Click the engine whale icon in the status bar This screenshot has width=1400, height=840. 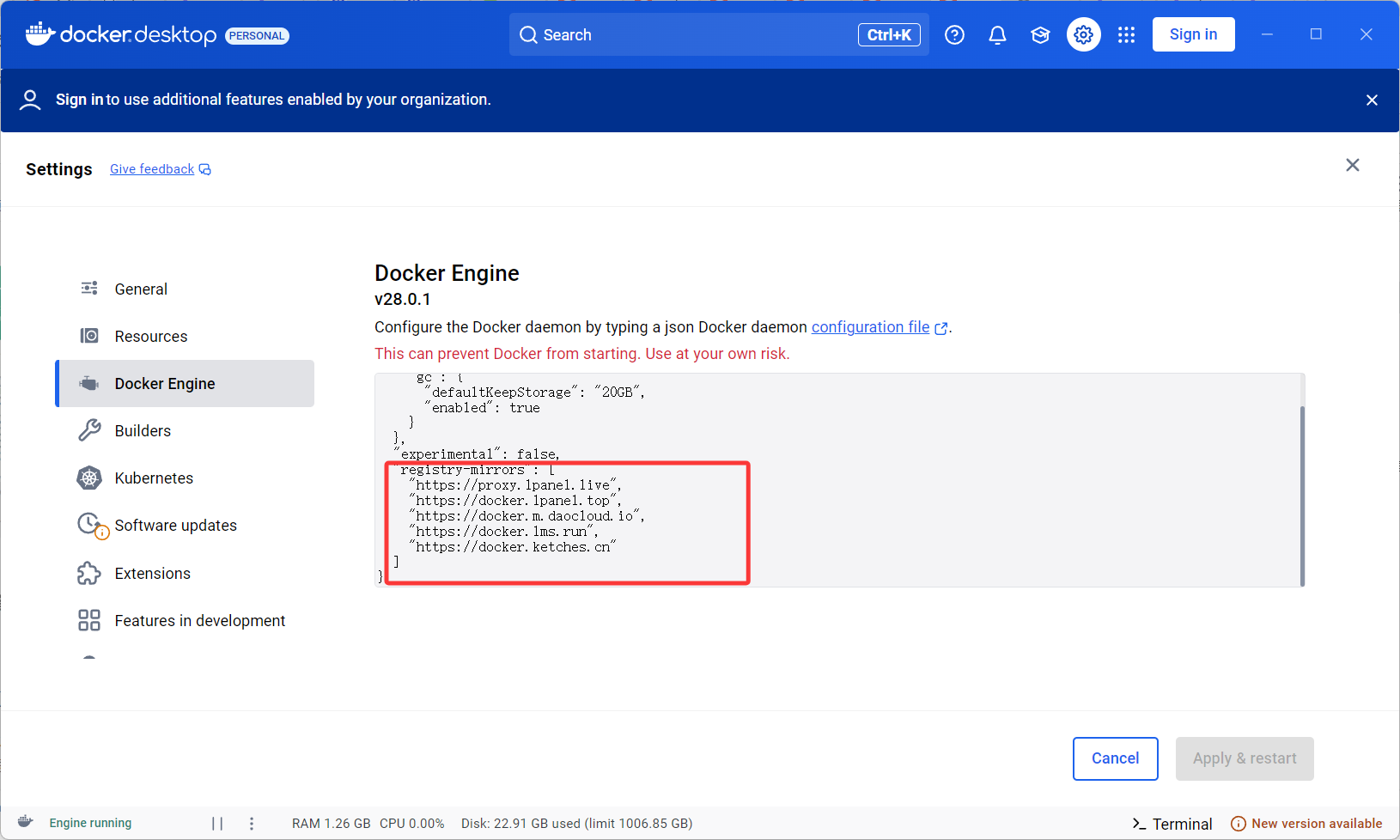click(26, 822)
